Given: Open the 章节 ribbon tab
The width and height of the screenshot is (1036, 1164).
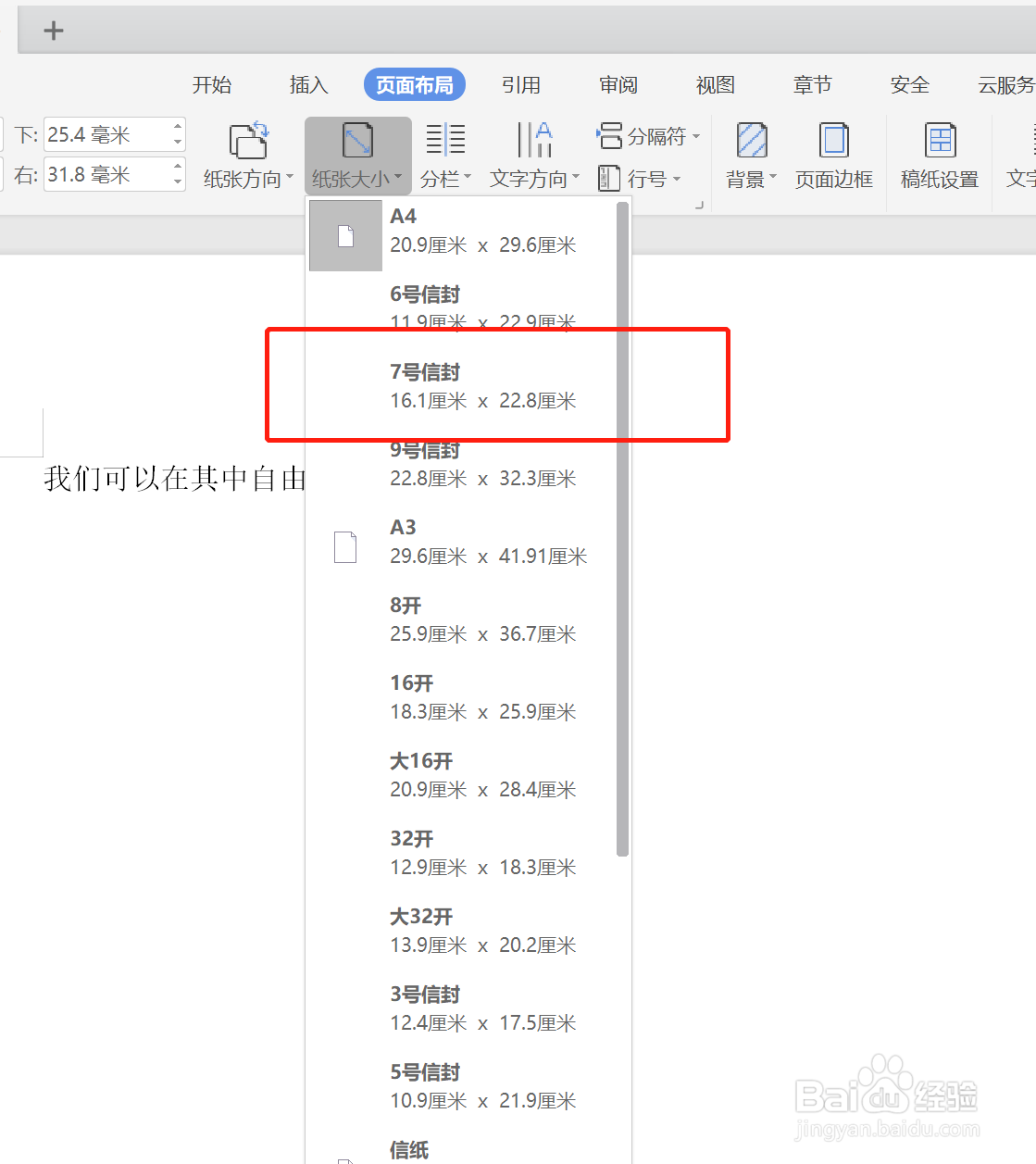Looking at the screenshot, I should click(813, 85).
